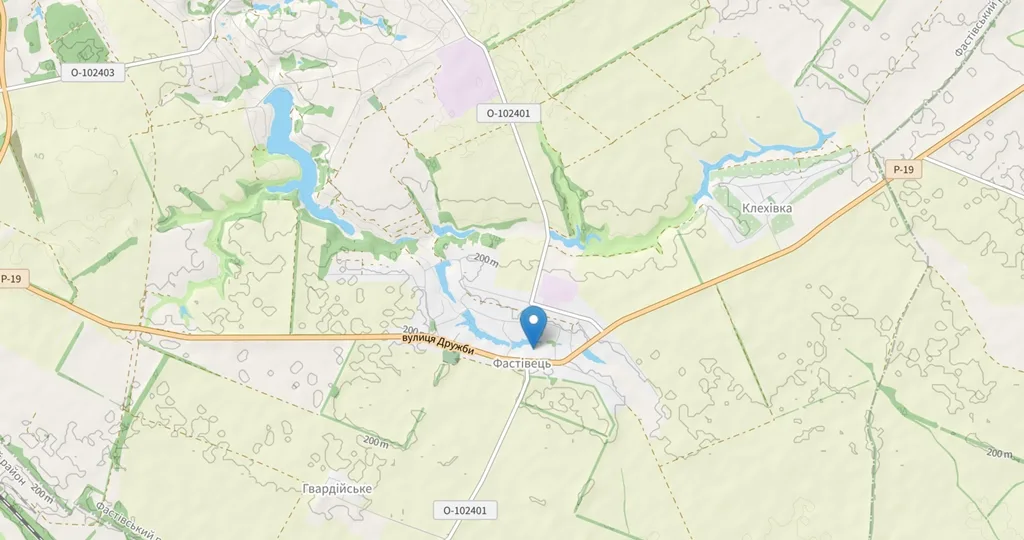This screenshot has height=540, width=1024.
Task: Click the upper O-102401 road shield
Action: tap(509, 113)
